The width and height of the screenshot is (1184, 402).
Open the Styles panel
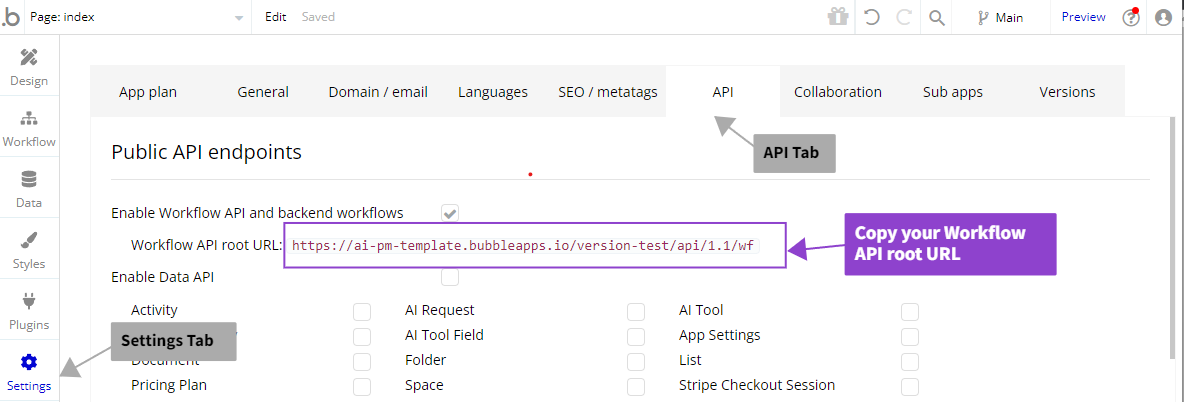click(x=29, y=250)
